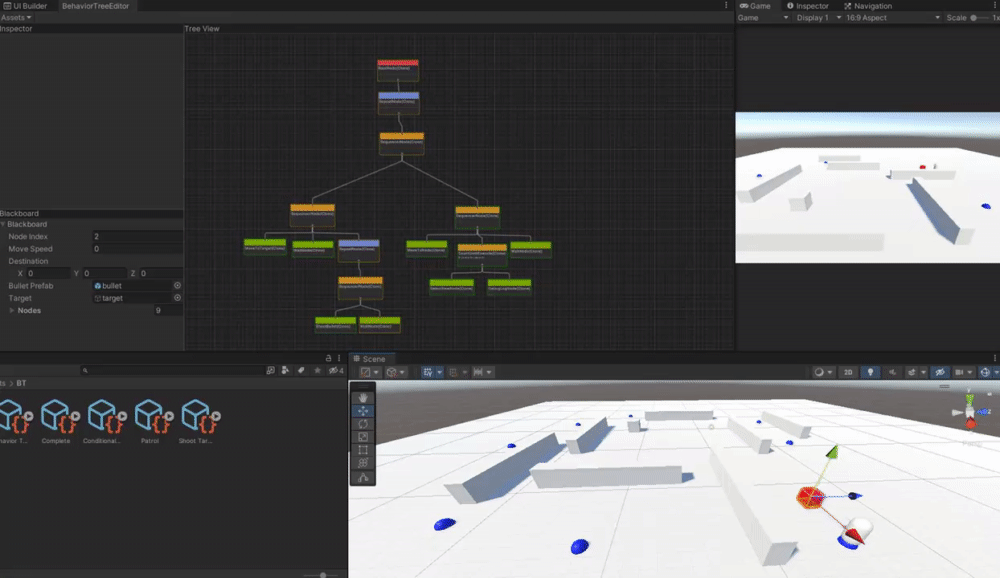
Task: Open Project favorites star icon
Action: 317,370
